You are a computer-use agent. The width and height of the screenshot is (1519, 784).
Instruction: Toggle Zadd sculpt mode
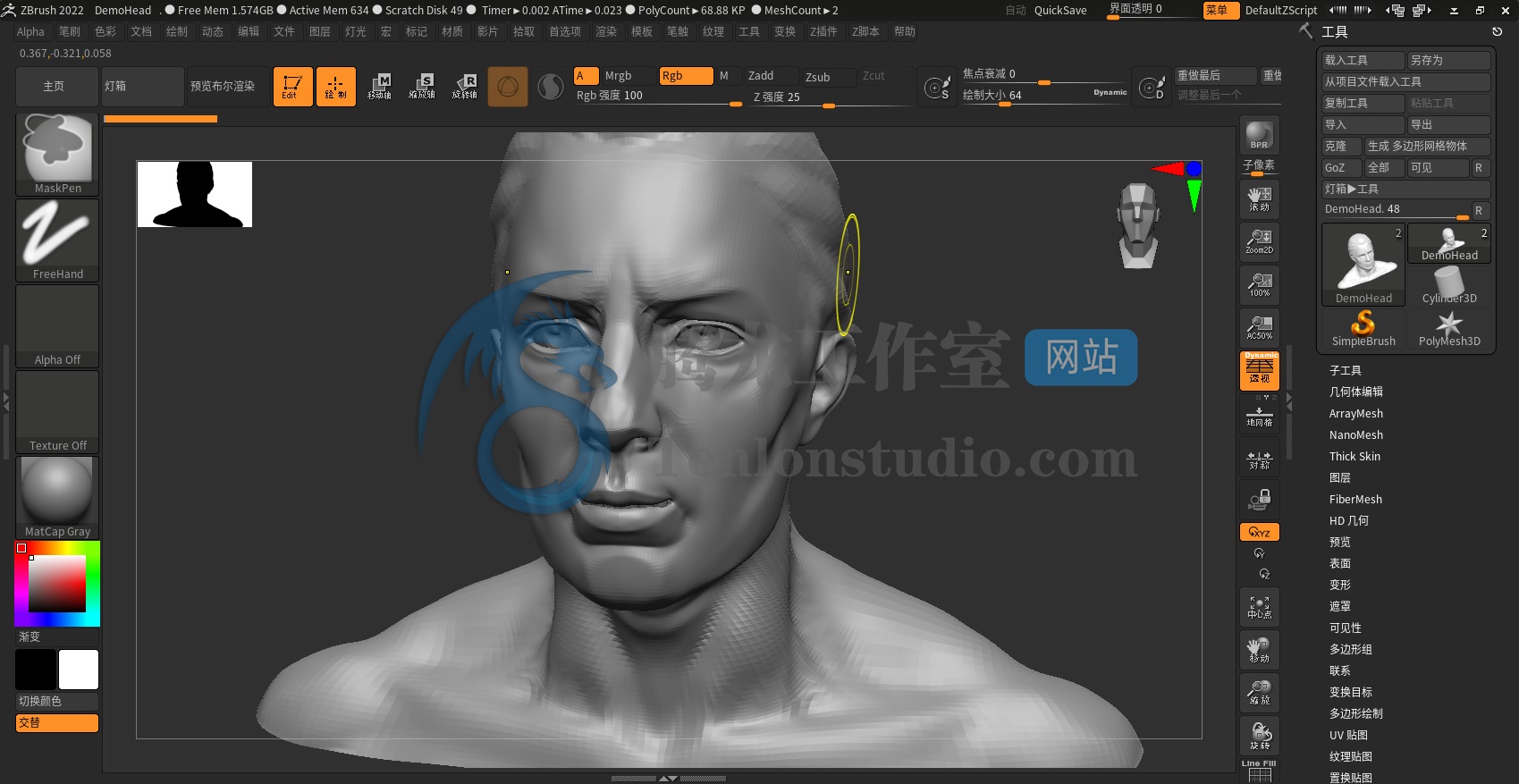tap(770, 76)
